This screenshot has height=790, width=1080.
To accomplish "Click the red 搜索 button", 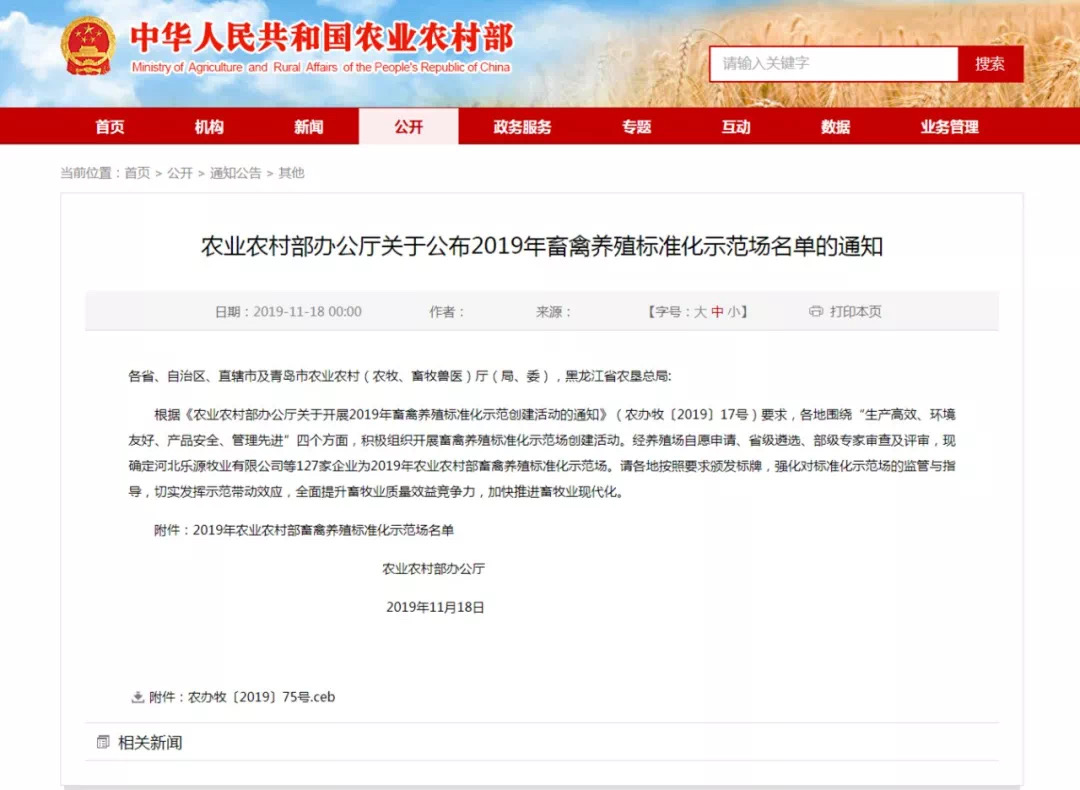I will click(x=990, y=64).
